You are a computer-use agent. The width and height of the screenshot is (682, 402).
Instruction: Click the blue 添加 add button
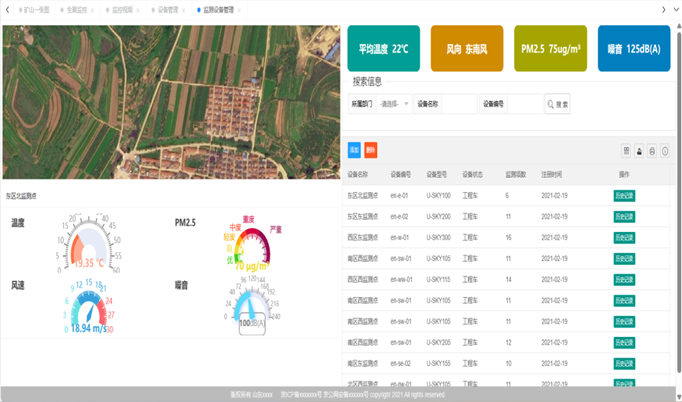pos(354,150)
